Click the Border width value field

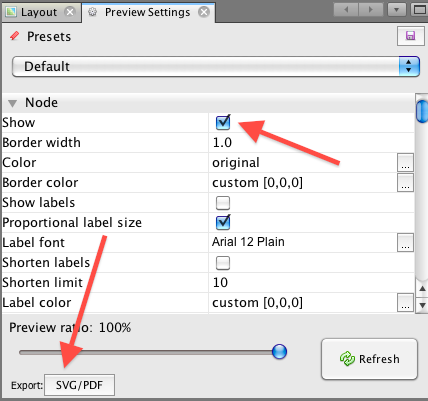tap(311, 142)
